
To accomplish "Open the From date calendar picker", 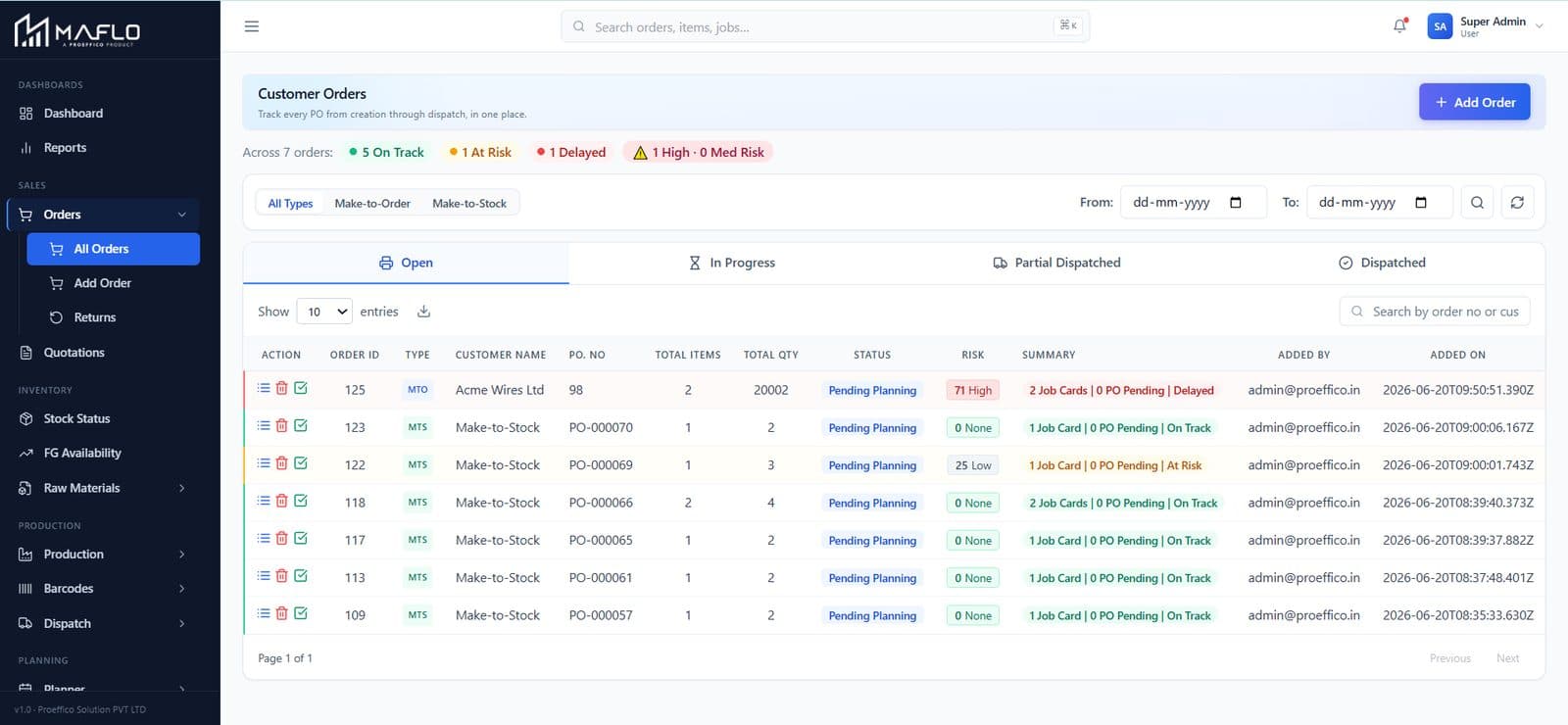I will 1235,203.
